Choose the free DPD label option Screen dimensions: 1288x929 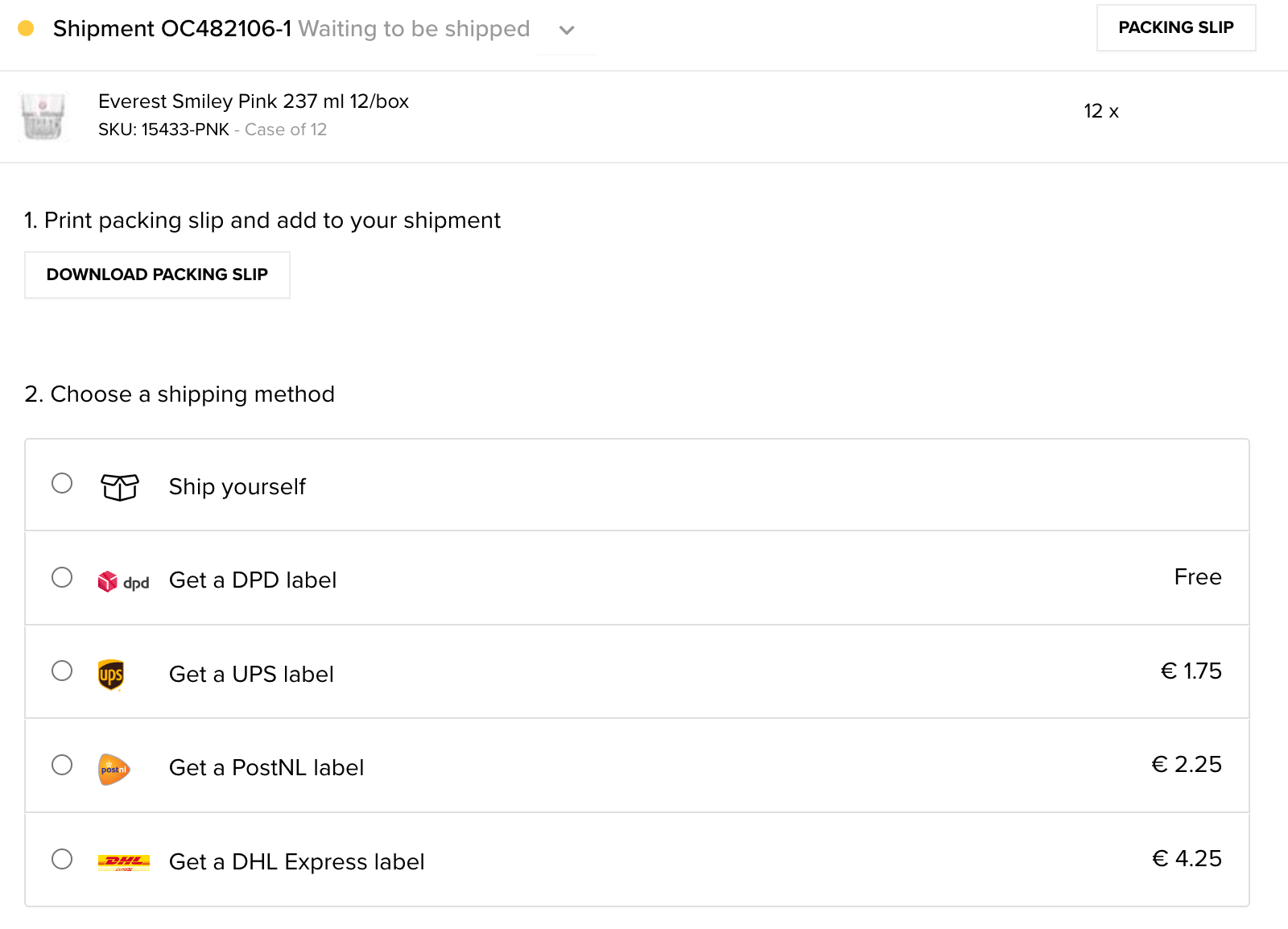point(62,577)
